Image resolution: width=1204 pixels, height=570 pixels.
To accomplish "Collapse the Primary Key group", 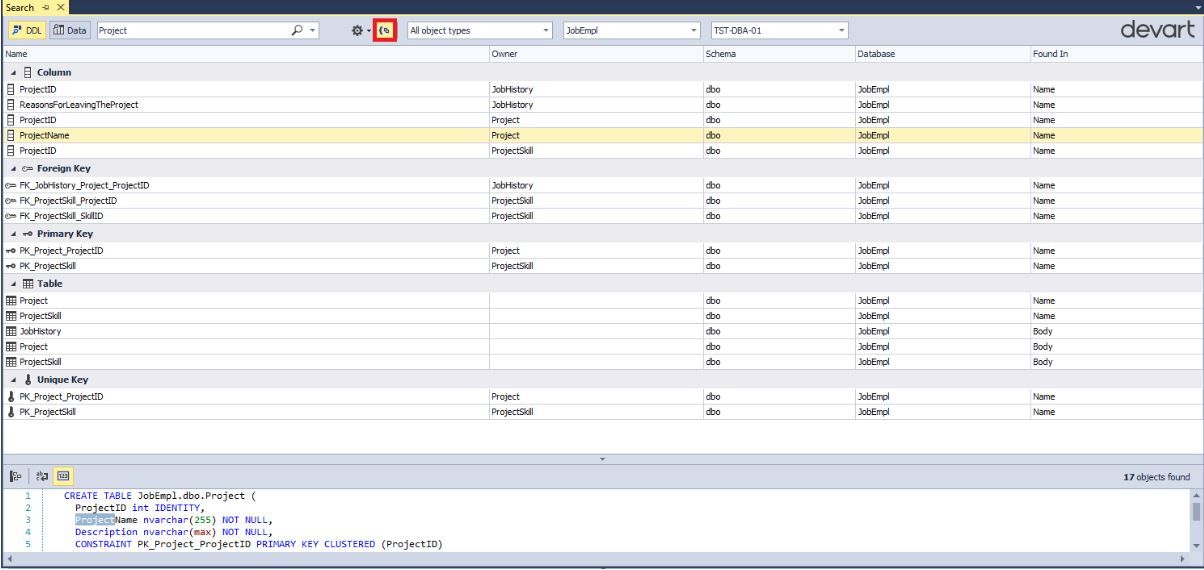I will click(13, 233).
